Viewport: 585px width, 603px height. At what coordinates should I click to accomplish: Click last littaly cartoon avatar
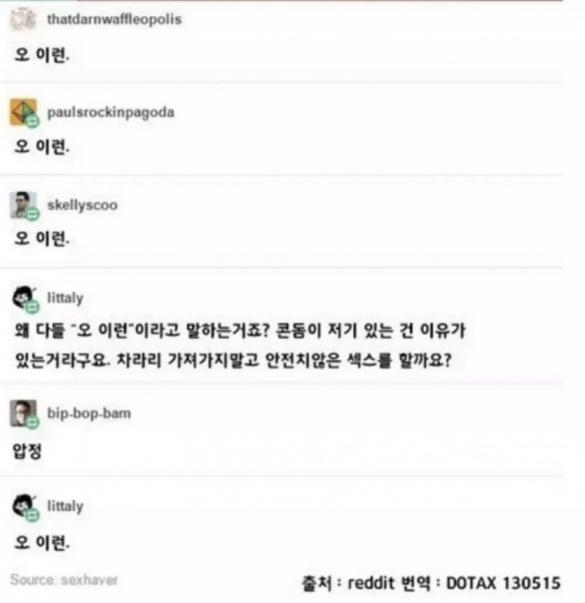[24, 505]
